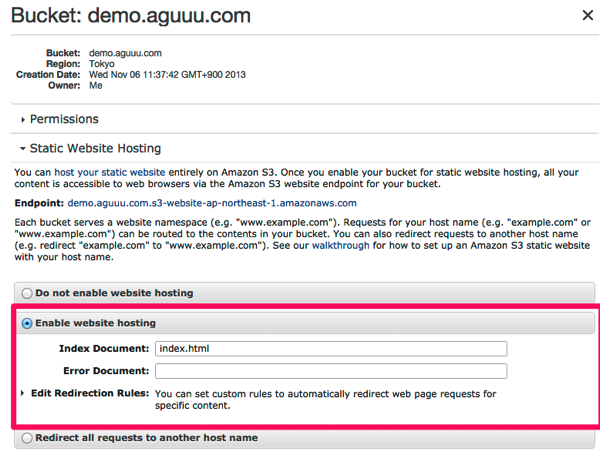Click the Creation Date value
600x472 pixels.
(167, 74)
